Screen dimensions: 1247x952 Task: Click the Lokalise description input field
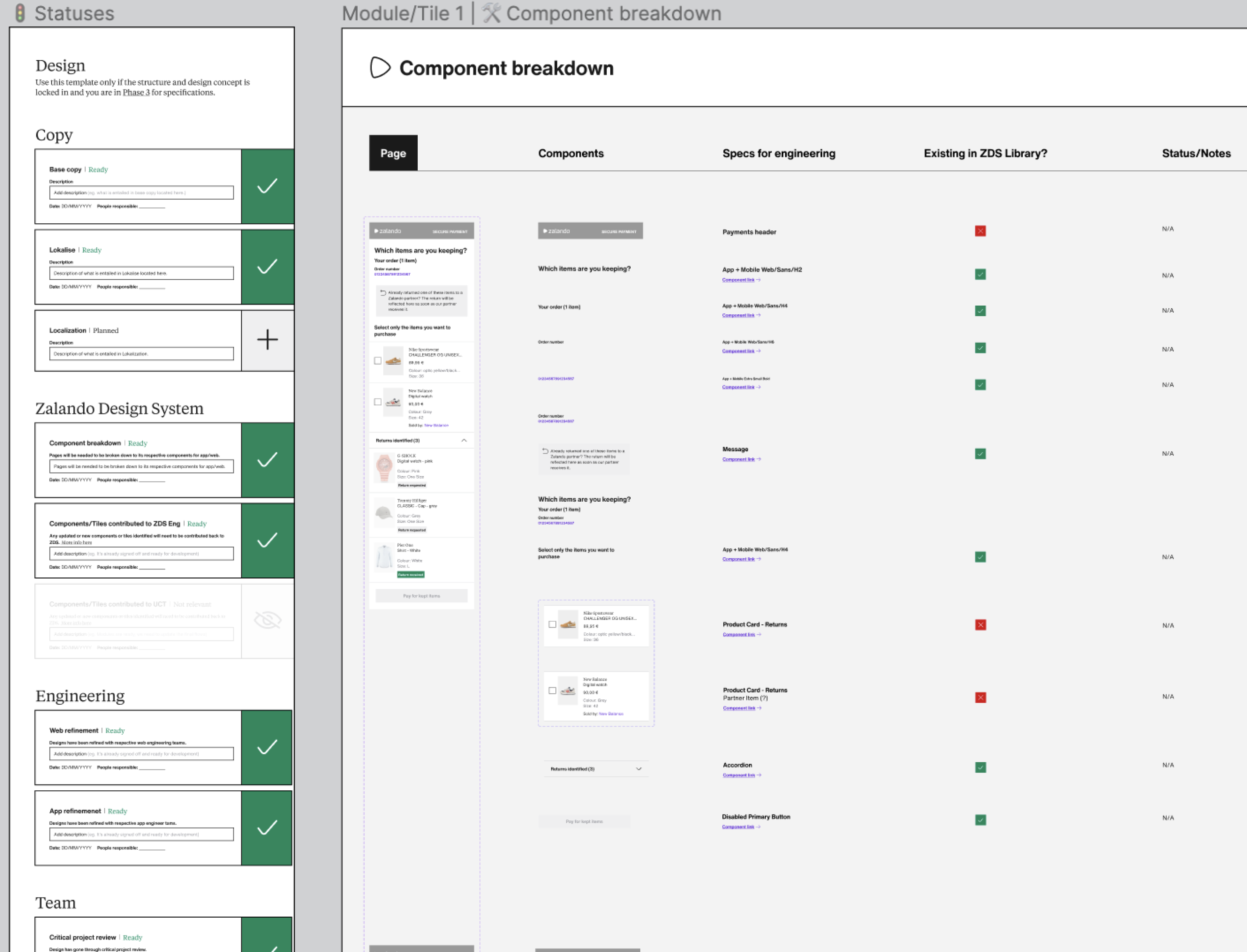point(141,273)
